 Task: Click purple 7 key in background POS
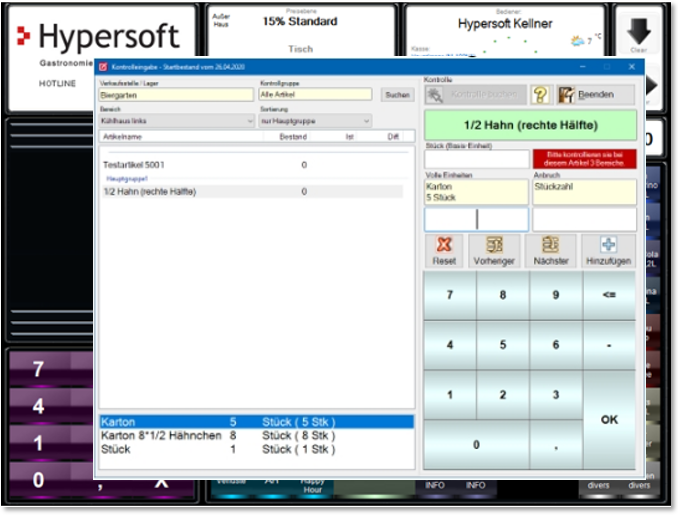click(x=38, y=370)
